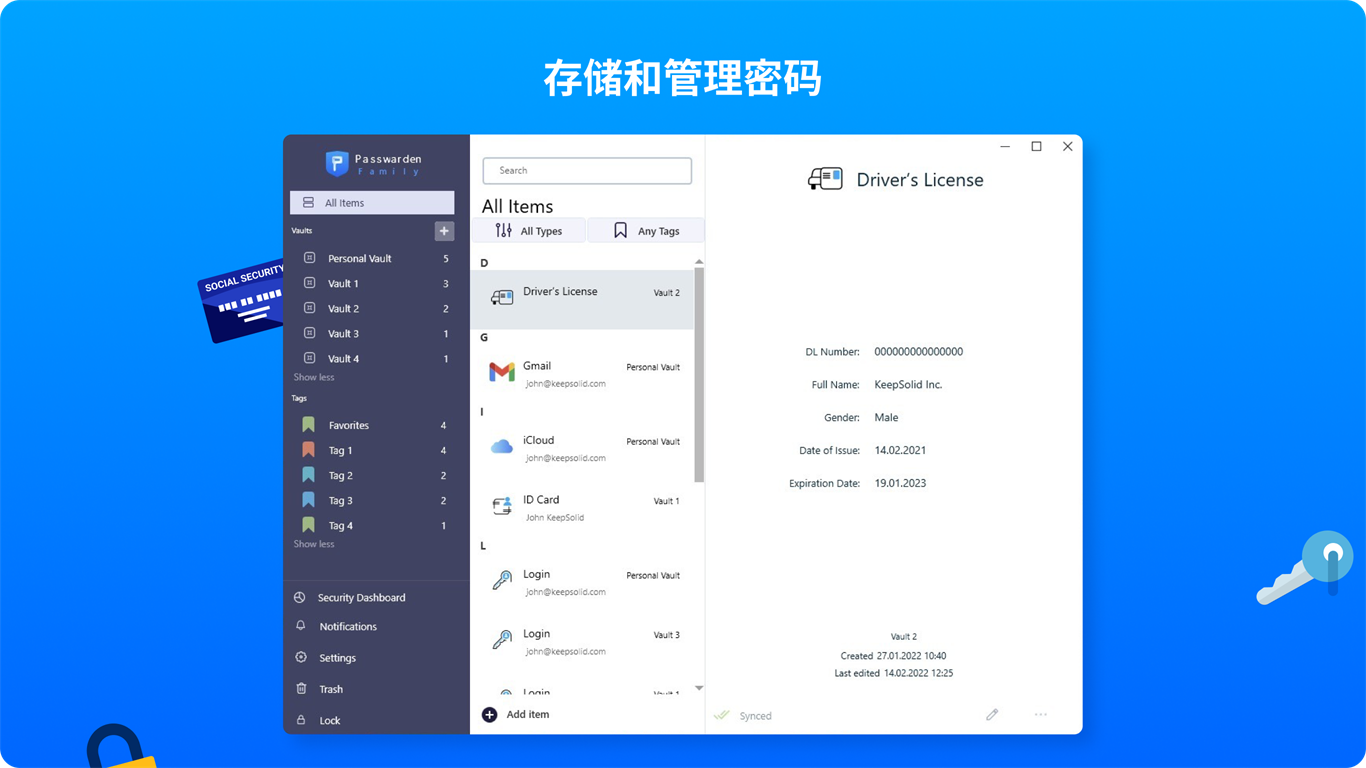This screenshot has height=768, width=1366.
Task: Click inside the Search field
Action: coord(587,170)
